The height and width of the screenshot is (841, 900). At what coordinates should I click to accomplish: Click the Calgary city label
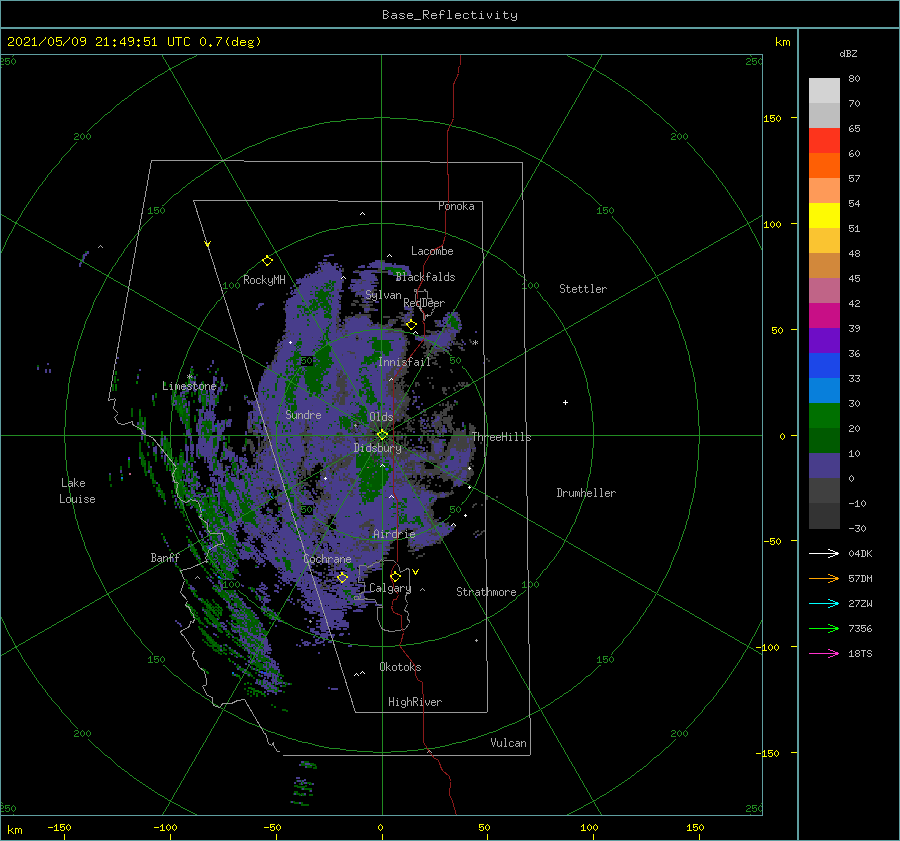coord(390,588)
